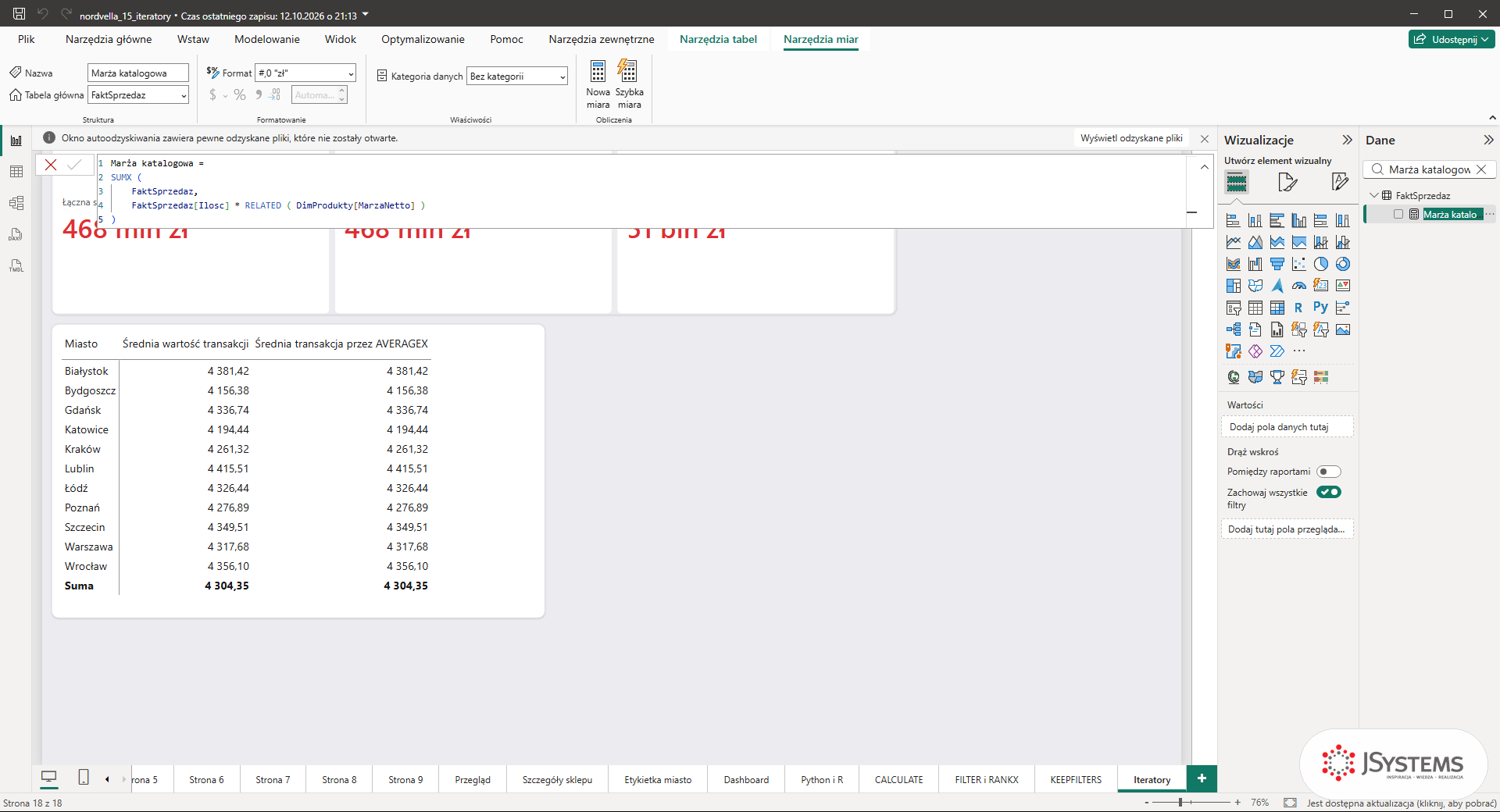Open the Modelowanie ribbon tab
Viewport: 1500px width, 812px height.
click(267, 39)
